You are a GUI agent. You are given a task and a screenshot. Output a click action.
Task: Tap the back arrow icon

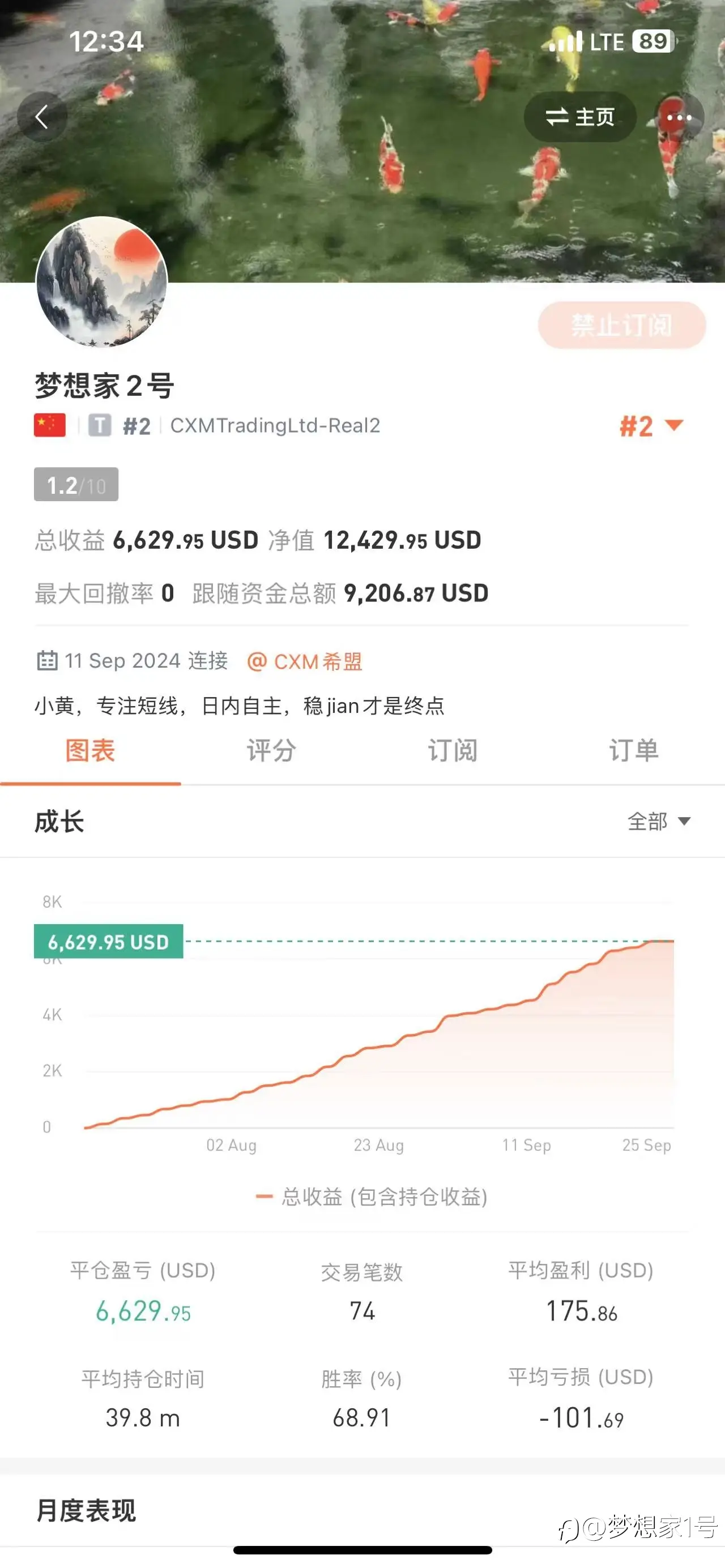[x=42, y=117]
